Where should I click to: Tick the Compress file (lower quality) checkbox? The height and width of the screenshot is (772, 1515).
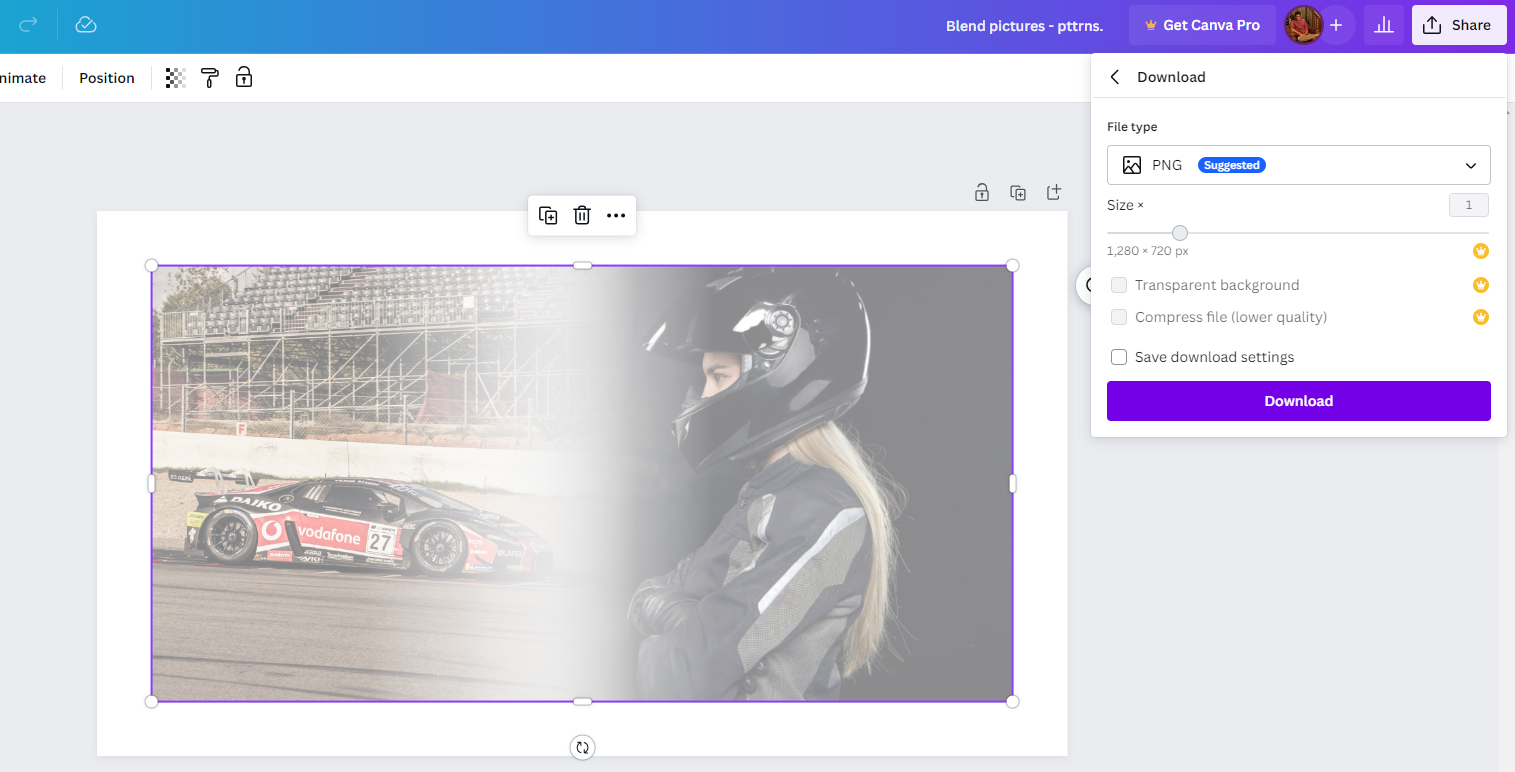(1119, 317)
